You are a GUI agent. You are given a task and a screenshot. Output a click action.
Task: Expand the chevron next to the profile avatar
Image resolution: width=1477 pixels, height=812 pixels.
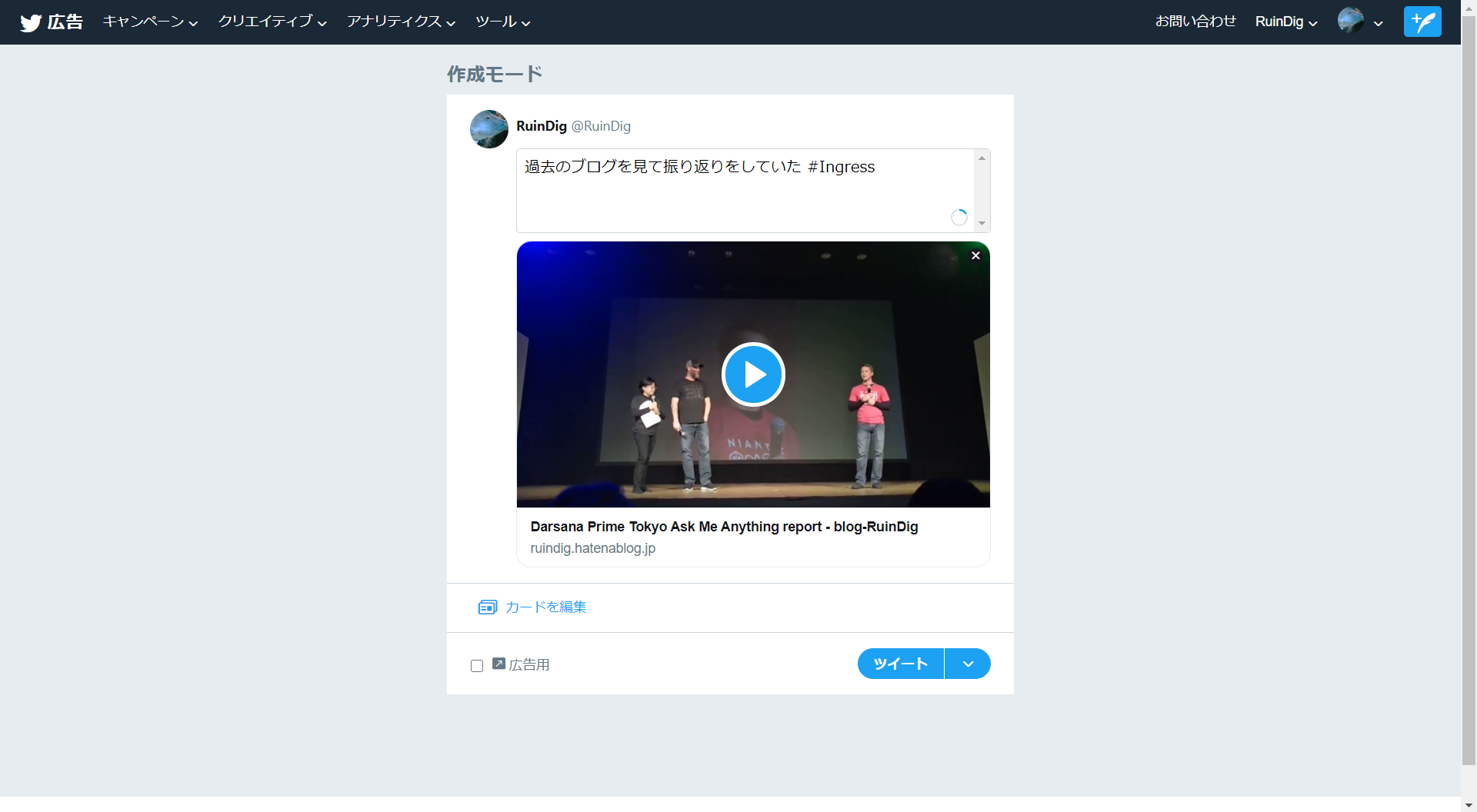[x=1379, y=23]
